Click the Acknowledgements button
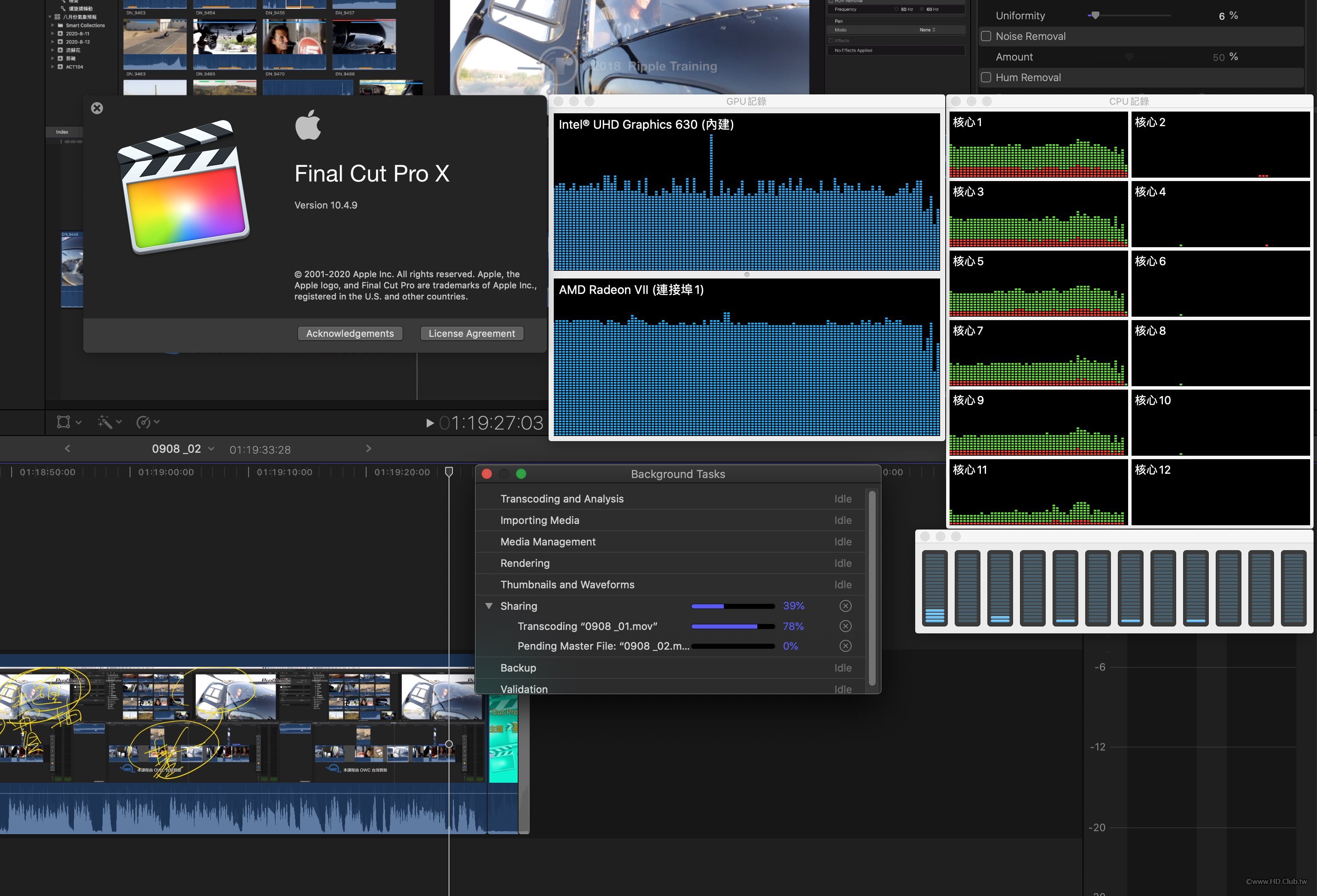Viewport: 1317px width, 896px height. pos(350,333)
